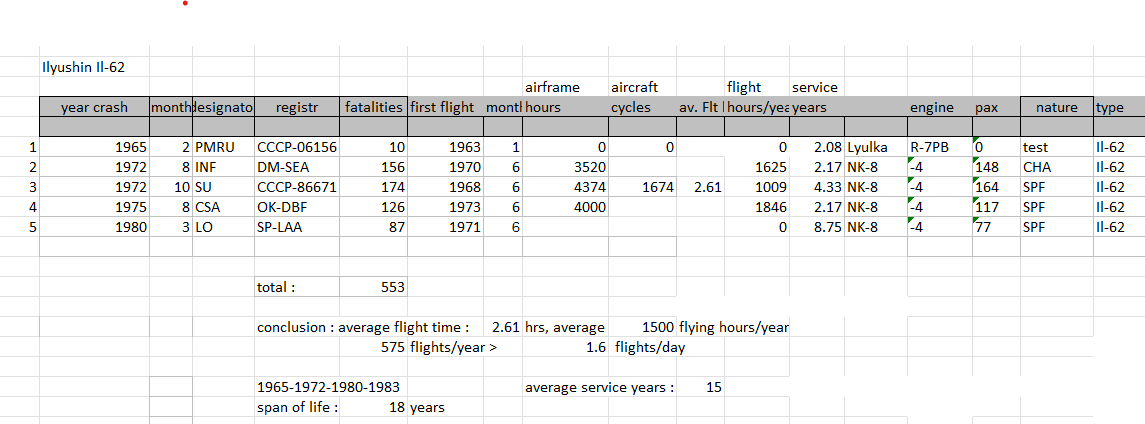Click the 'span of life :' label cell
Screen dimensions: 1145x424
click(x=297, y=406)
